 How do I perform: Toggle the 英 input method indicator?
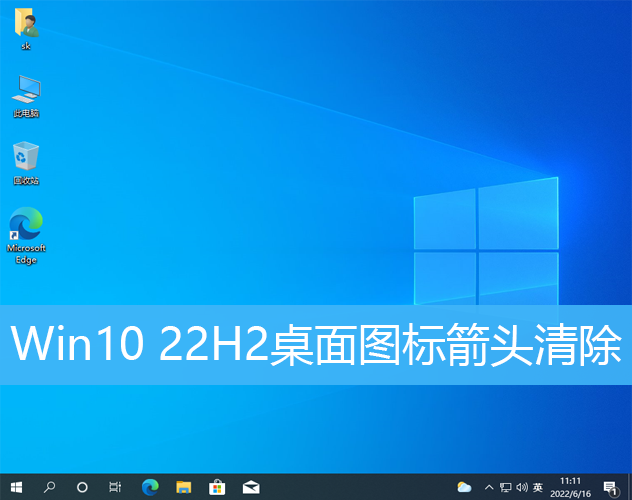tap(538, 487)
